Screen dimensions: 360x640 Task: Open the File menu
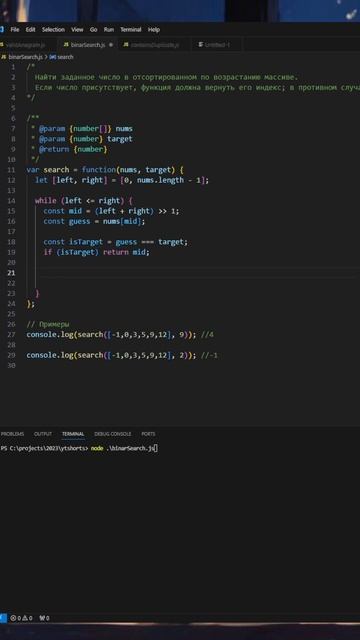pyautogui.click(x=15, y=30)
